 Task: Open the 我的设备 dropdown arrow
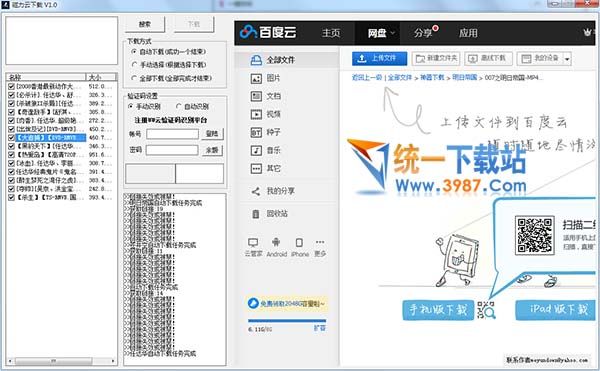pos(567,59)
